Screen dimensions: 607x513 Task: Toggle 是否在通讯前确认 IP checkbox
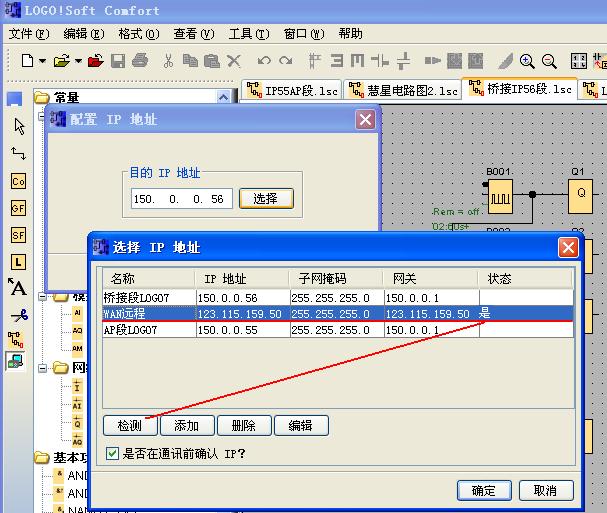click(112, 453)
